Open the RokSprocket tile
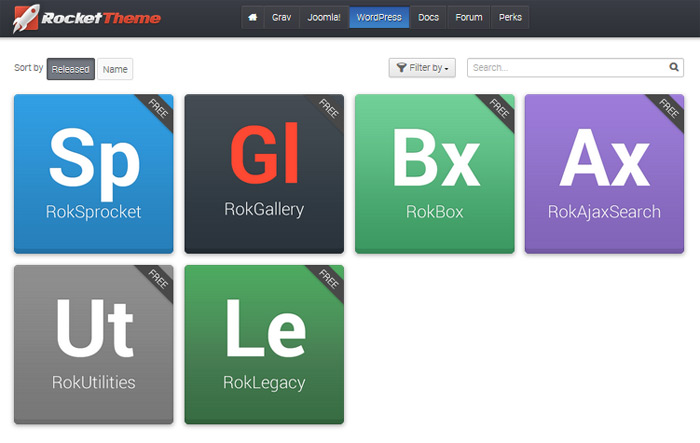This screenshot has height=443, width=700. [94, 174]
